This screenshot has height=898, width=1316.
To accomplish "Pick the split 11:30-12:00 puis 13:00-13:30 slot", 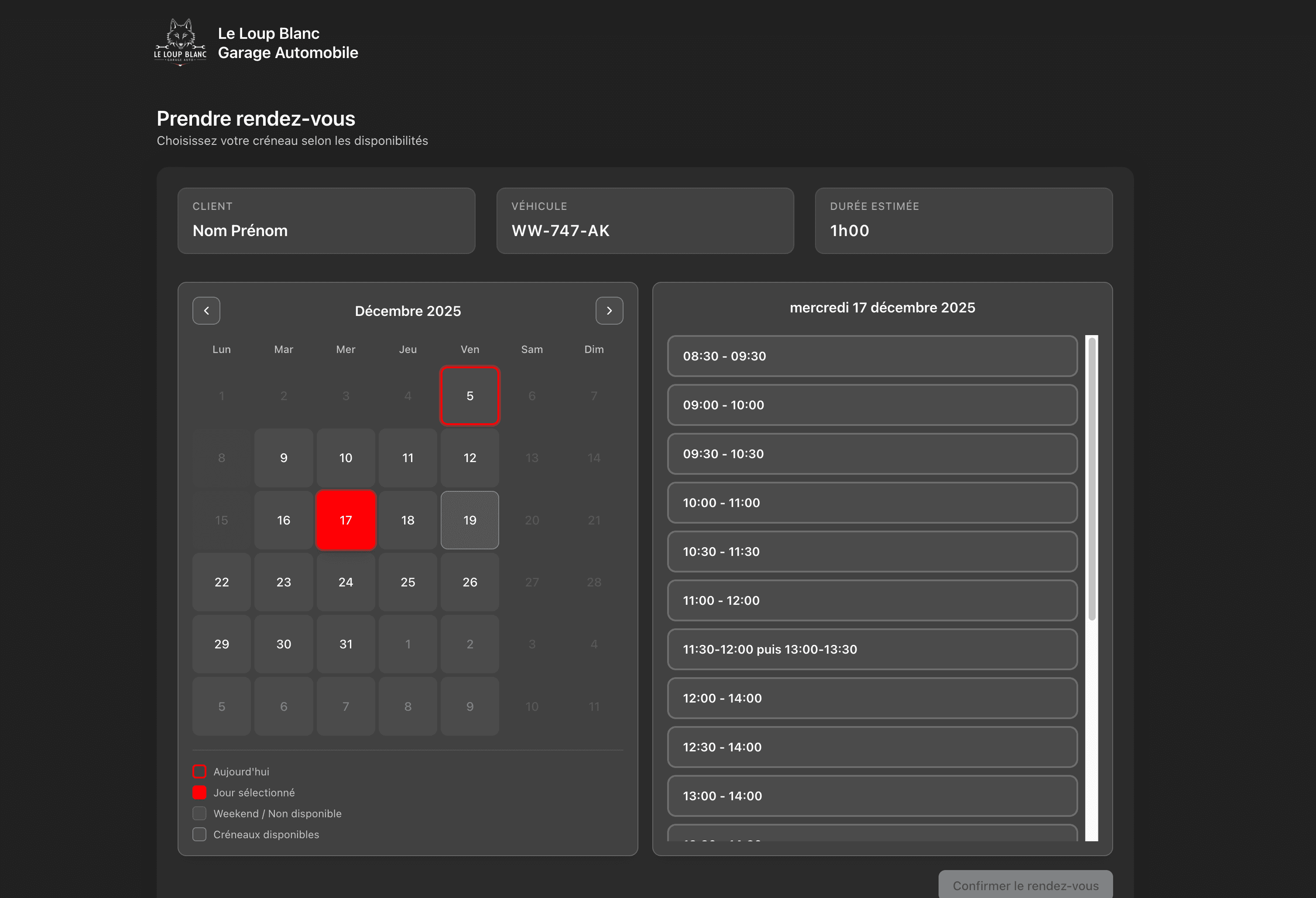I will tap(872, 649).
